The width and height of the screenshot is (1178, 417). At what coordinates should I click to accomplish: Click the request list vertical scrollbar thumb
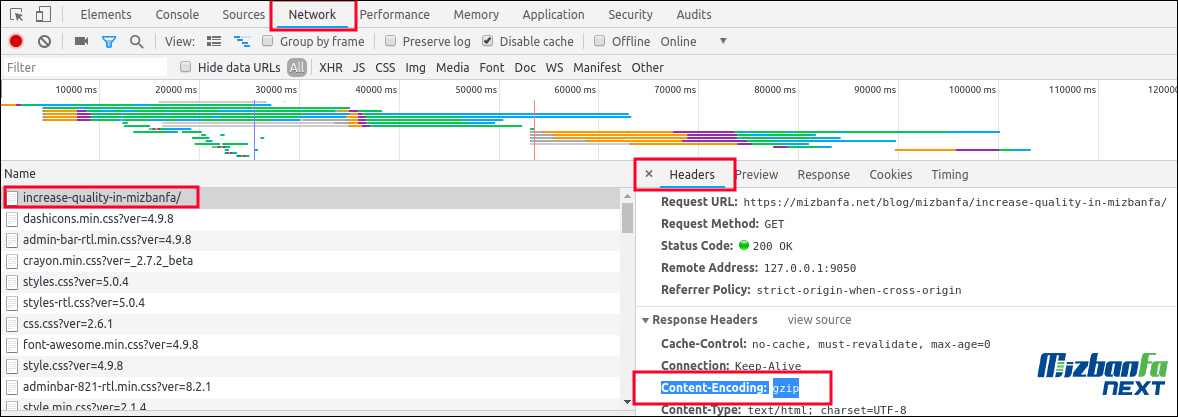(x=627, y=218)
